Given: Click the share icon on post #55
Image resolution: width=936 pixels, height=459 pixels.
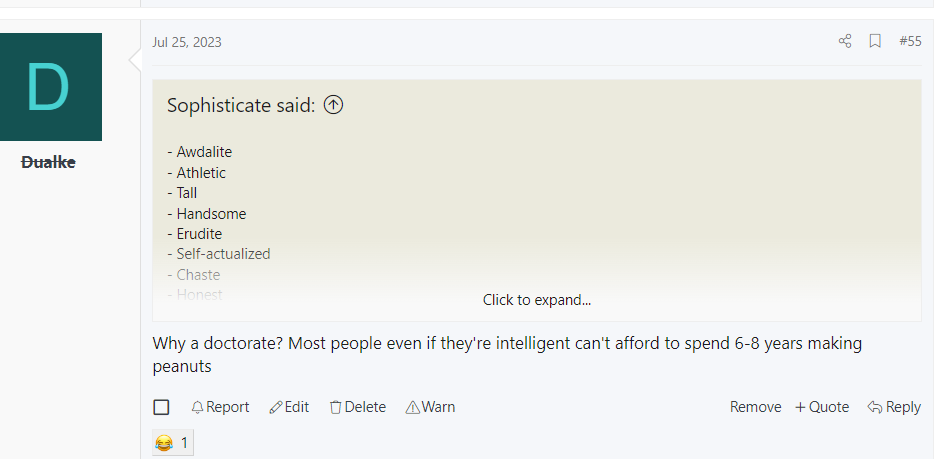Looking at the screenshot, I should point(845,41).
